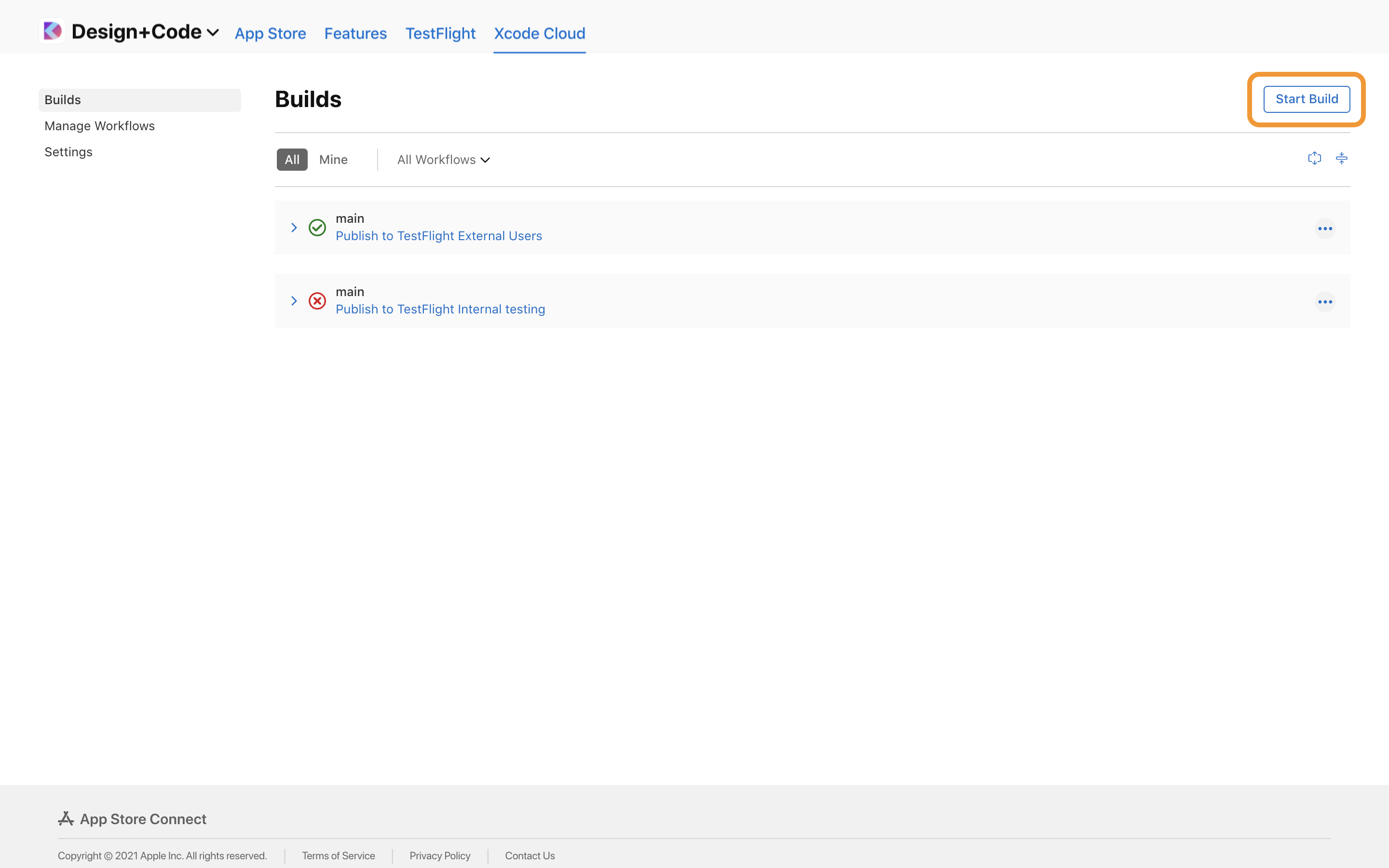Image resolution: width=1389 pixels, height=868 pixels.
Task: Expand the Publish to TestFlight External Users build row
Action: tap(294, 227)
